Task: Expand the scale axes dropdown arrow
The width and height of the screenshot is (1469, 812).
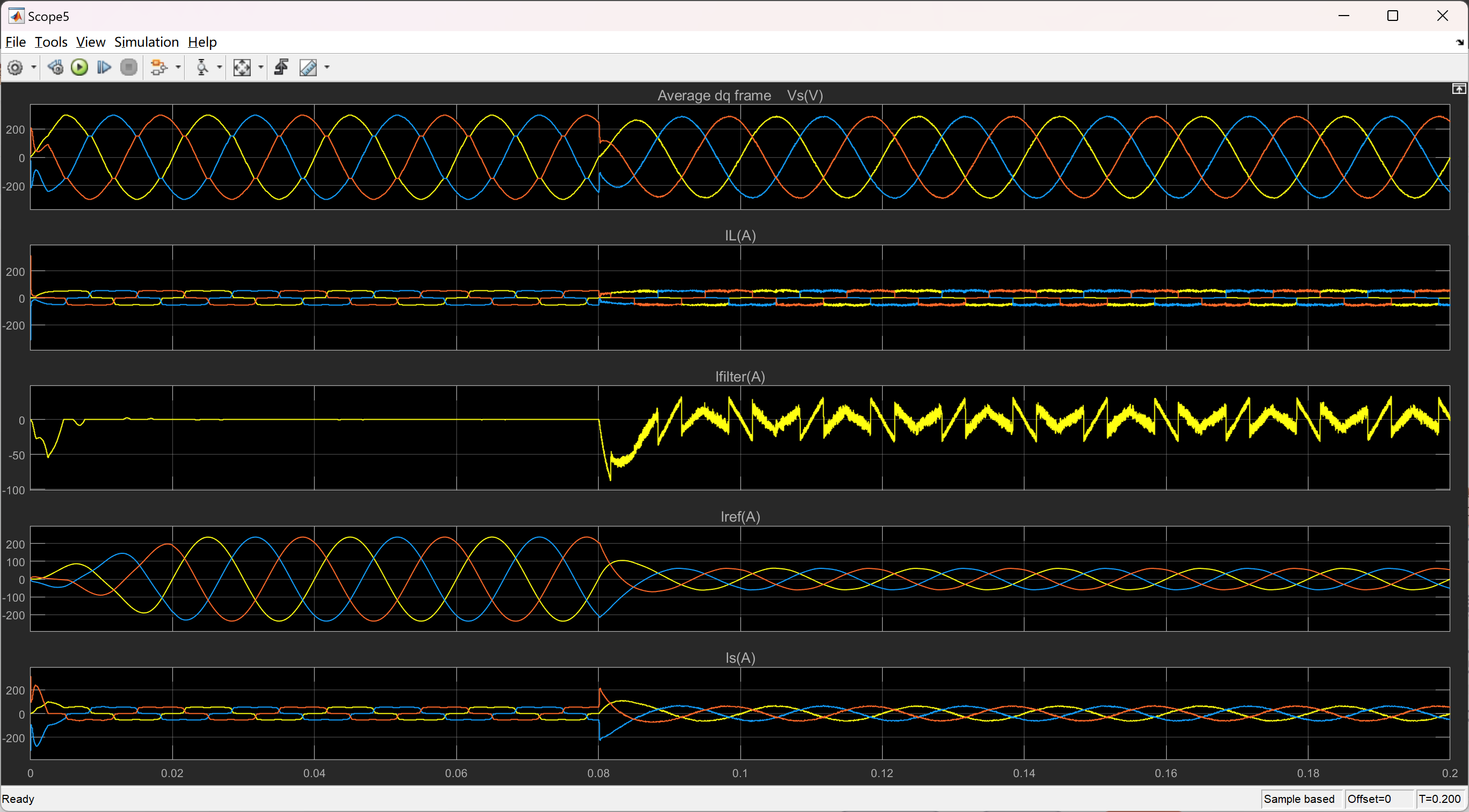Action: 260,68
